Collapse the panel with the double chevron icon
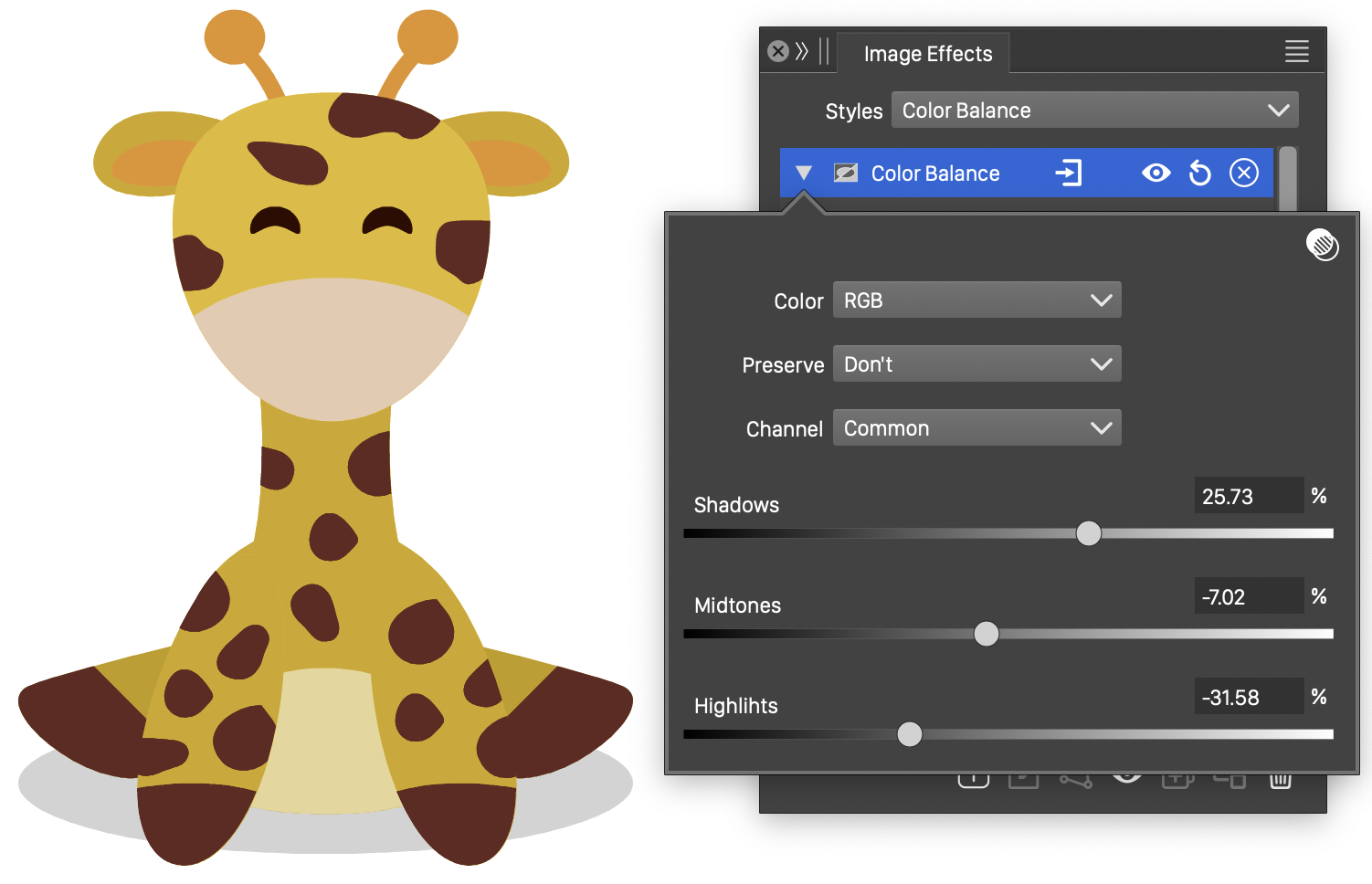The height and width of the screenshot is (884, 1372). [x=802, y=51]
